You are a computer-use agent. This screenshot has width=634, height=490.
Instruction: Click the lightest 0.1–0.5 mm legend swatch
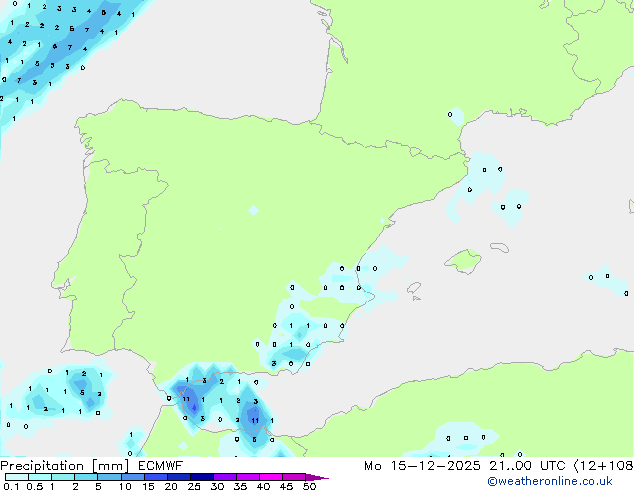[x=17, y=477]
